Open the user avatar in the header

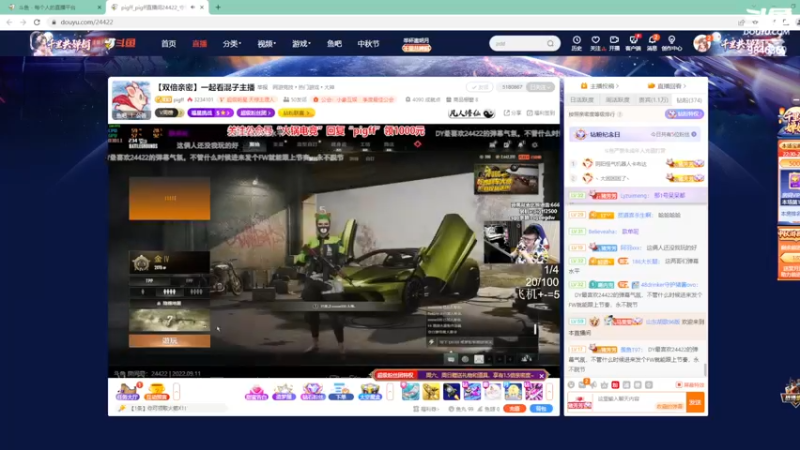click(x=702, y=43)
